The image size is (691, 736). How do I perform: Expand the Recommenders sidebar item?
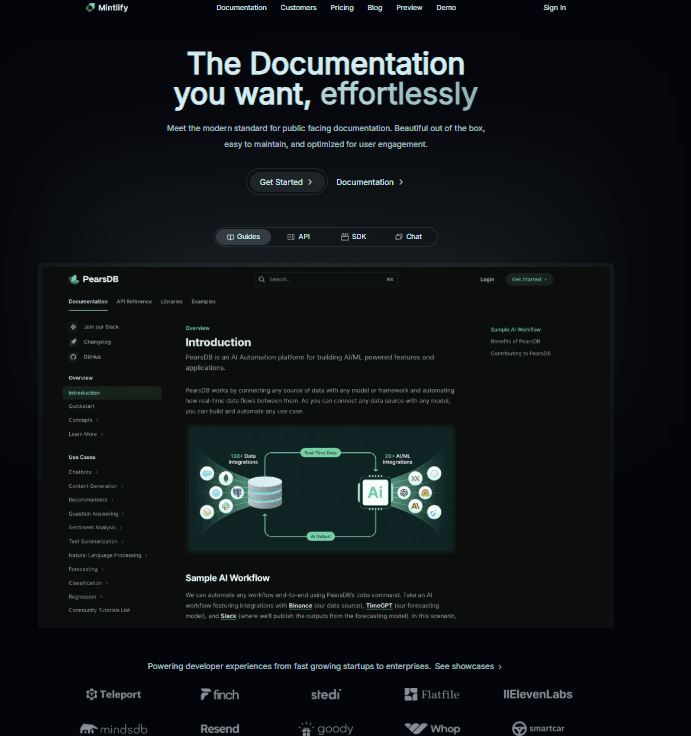point(91,500)
